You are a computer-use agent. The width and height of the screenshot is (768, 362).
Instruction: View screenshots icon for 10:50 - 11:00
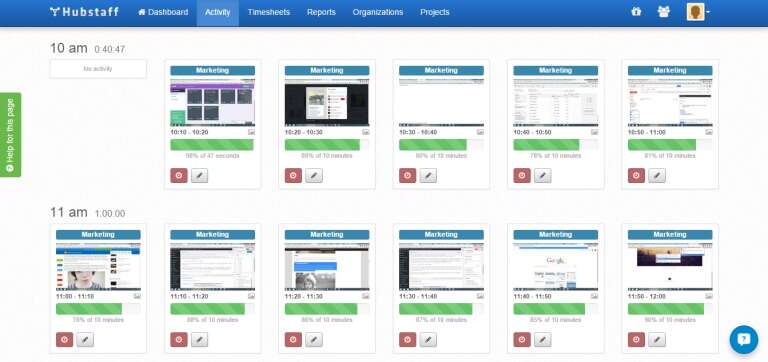pos(709,132)
